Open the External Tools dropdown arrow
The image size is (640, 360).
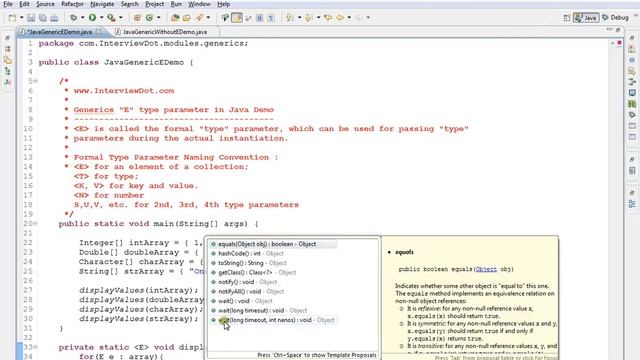(x=120, y=18)
